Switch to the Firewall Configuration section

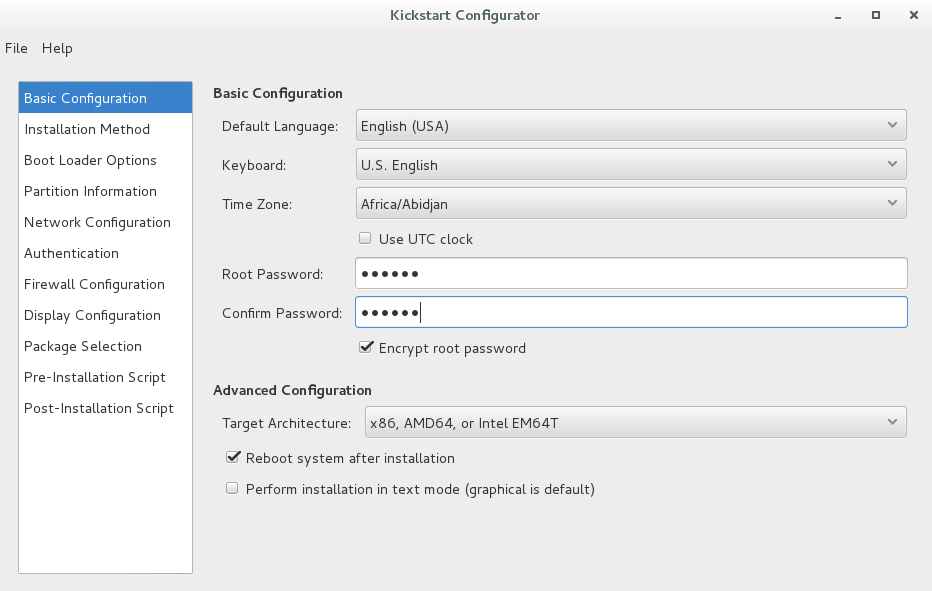[x=94, y=284]
